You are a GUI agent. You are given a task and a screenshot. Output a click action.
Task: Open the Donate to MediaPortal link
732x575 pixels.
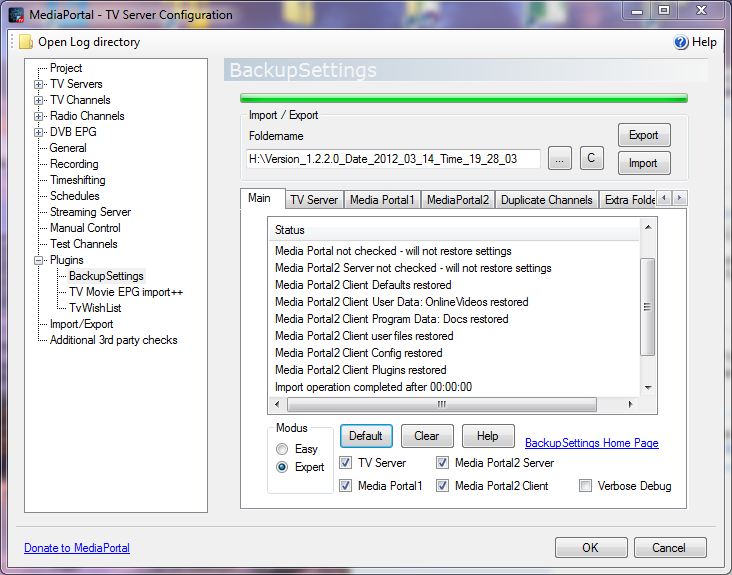pyautogui.click(x=77, y=548)
